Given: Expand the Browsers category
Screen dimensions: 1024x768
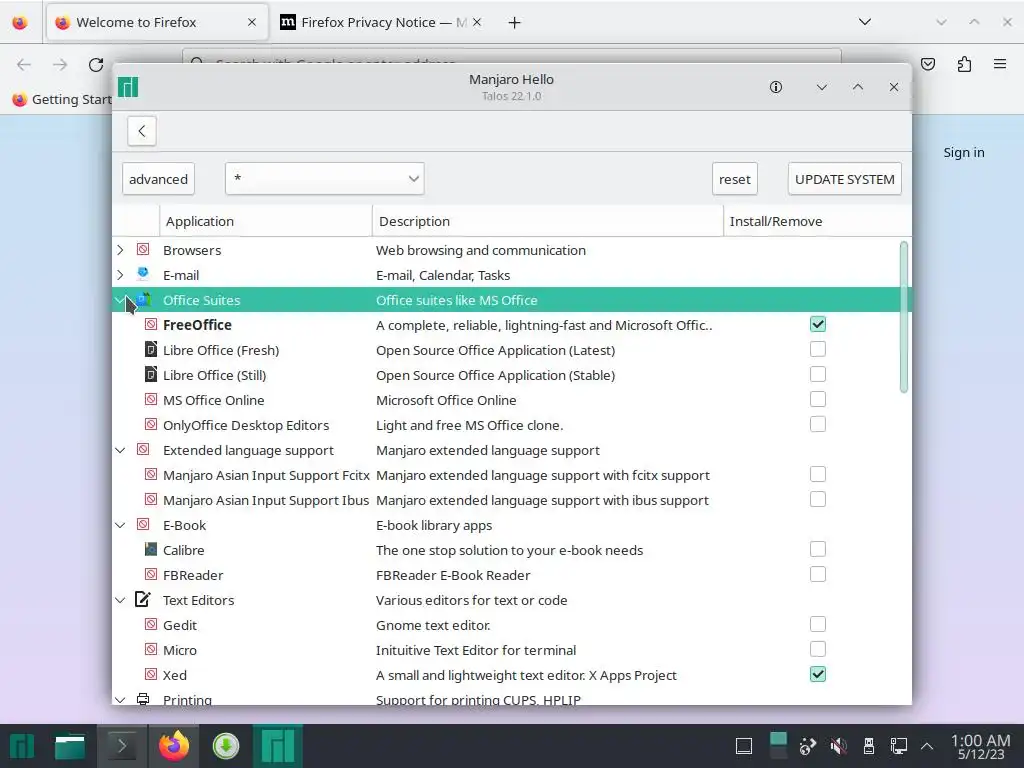Looking at the screenshot, I should (120, 250).
